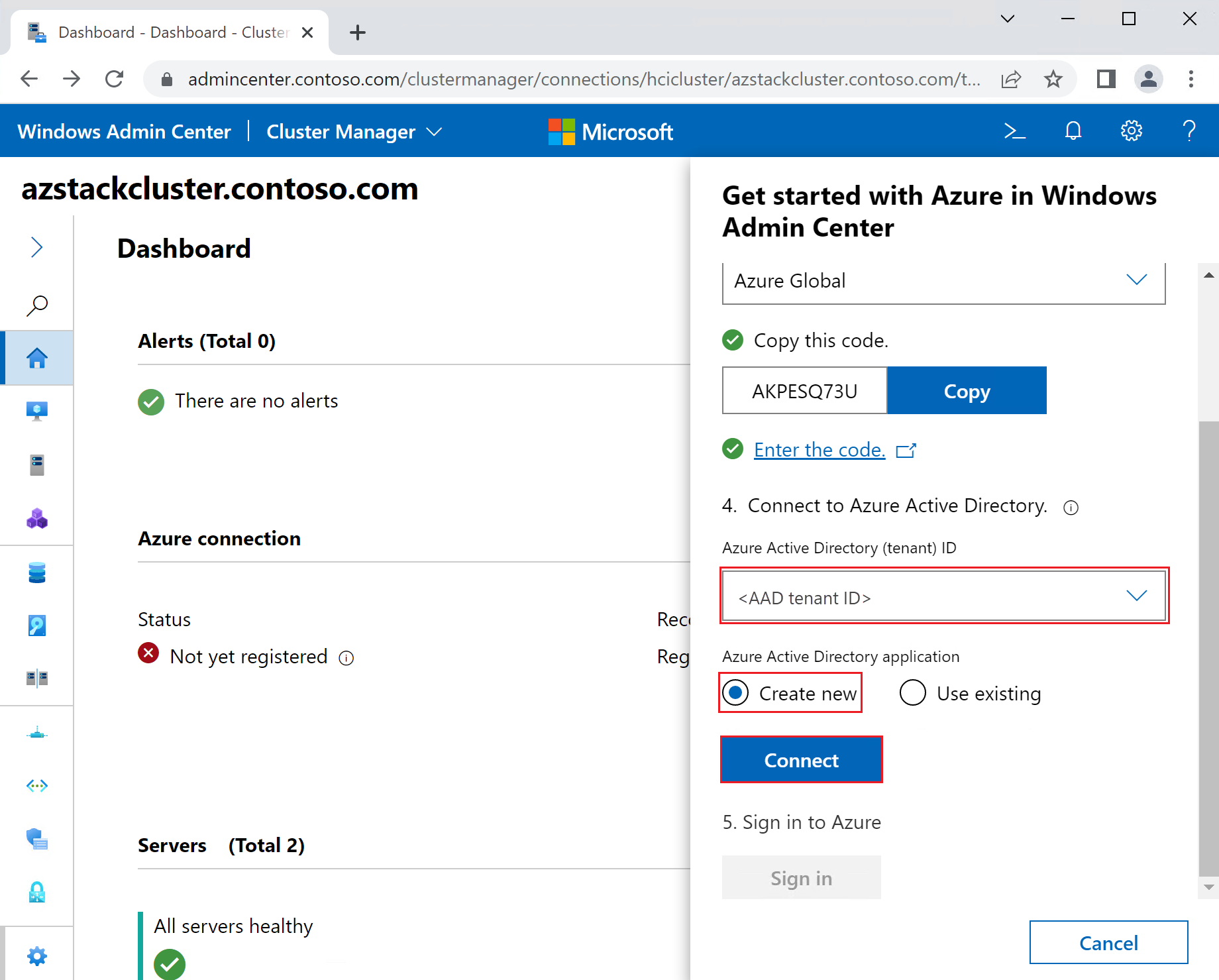The image size is (1219, 980).
Task: Open the SDN angle-brackets icon in sidebar
Action: click(36, 786)
